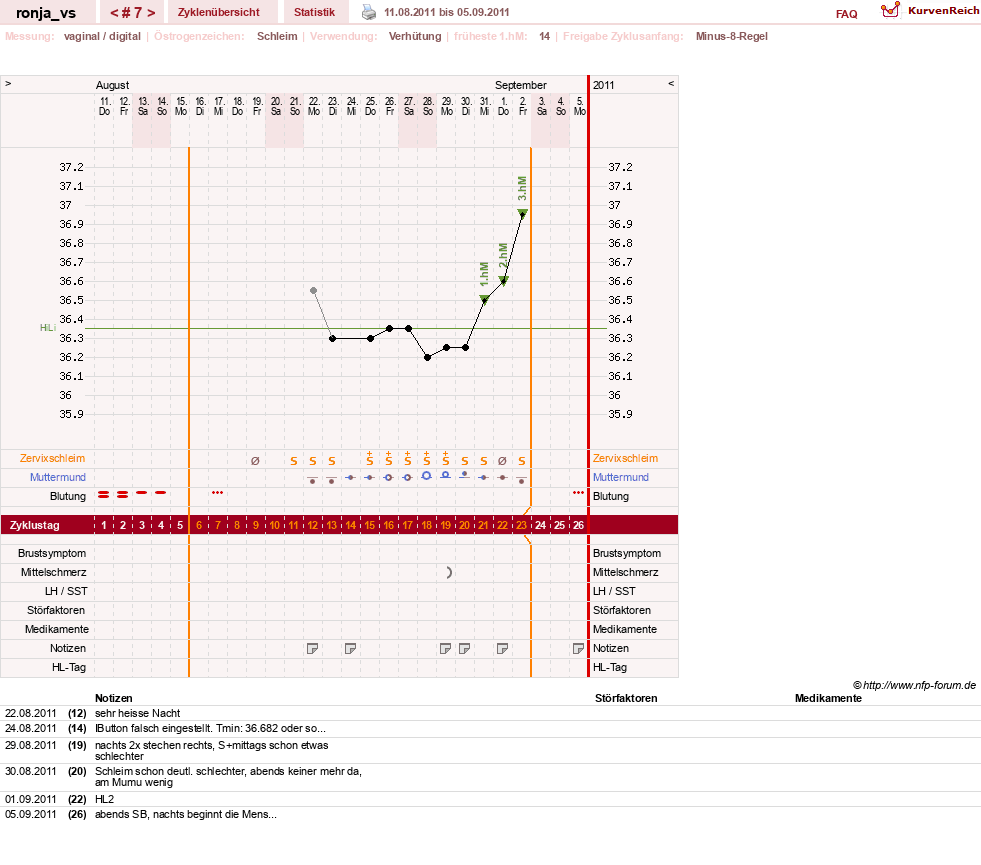Click the spotting dots on cycle day 26

click(x=578, y=493)
